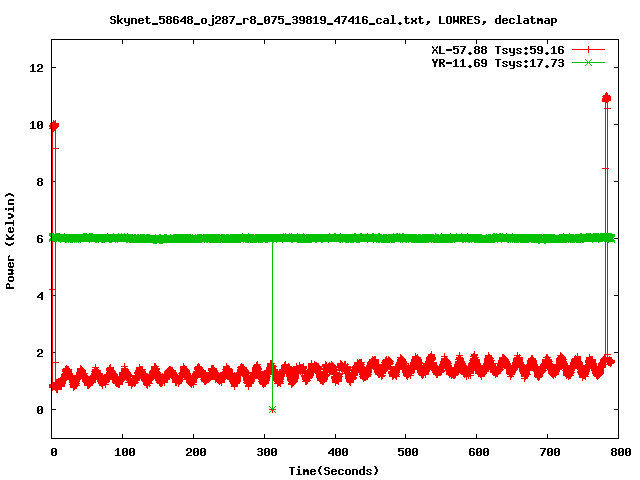
Task: Click the y-axis tick label 2
Action: [40, 353]
